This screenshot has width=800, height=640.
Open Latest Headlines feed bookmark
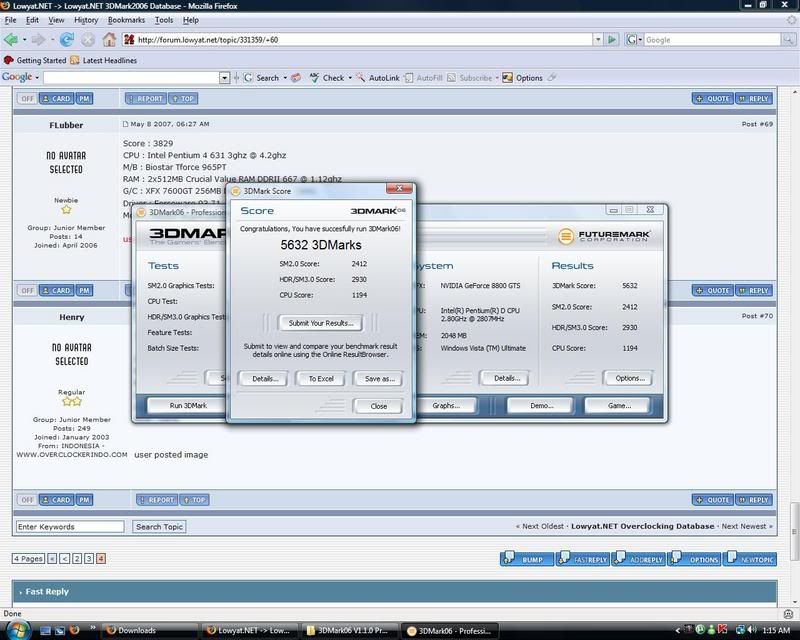click(x=104, y=60)
